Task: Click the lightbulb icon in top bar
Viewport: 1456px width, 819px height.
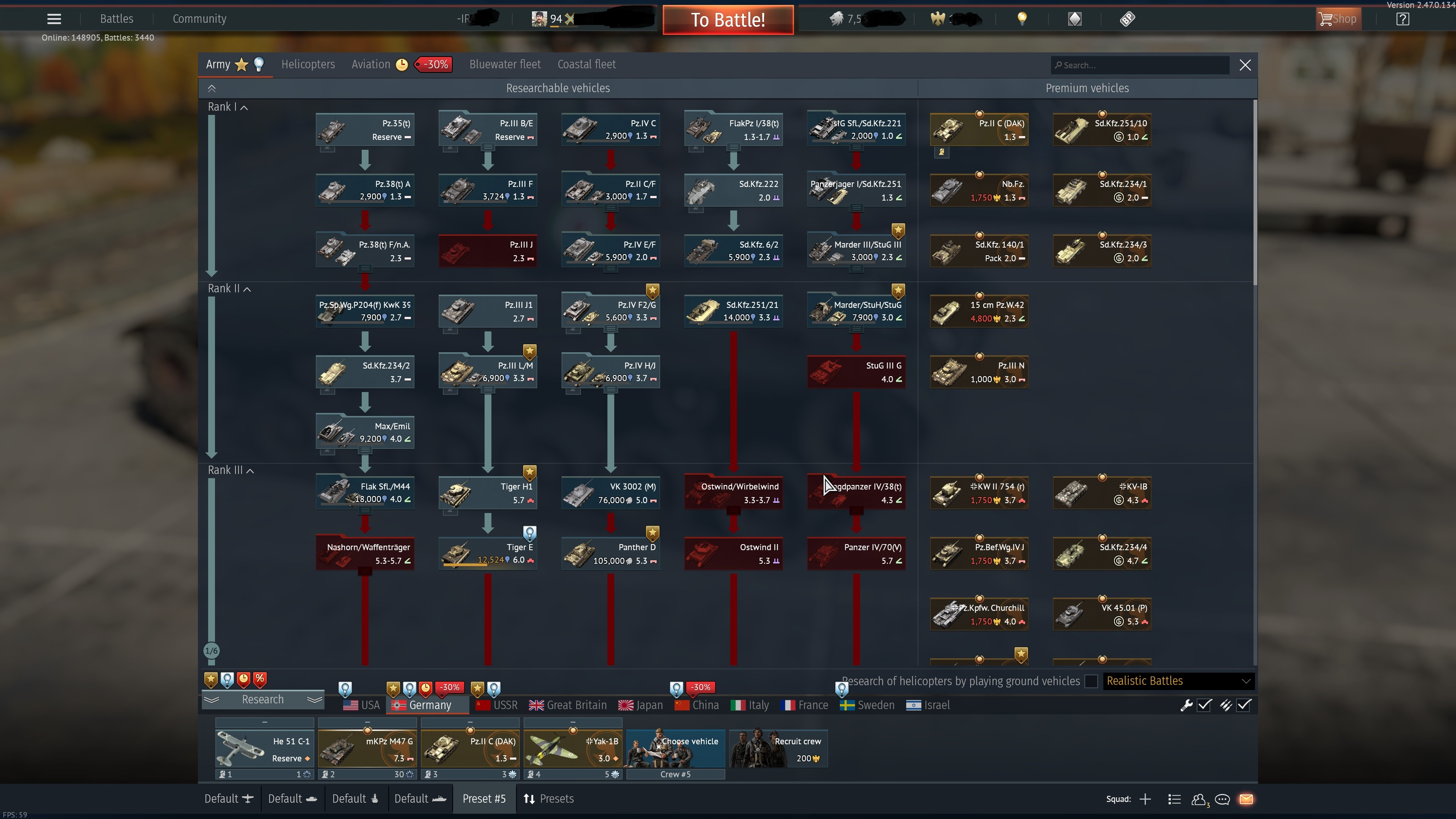Action: (x=1022, y=19)
